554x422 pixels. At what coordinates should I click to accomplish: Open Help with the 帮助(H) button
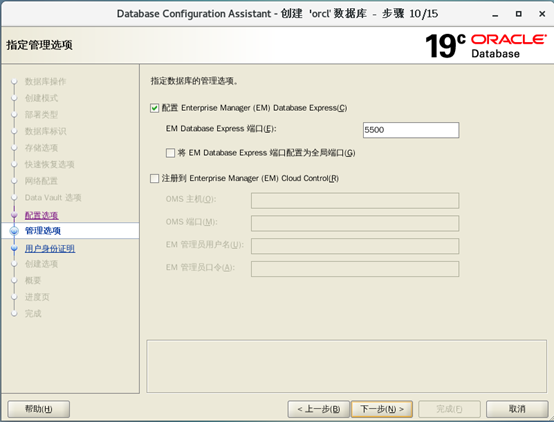click(x=39, y=409)
